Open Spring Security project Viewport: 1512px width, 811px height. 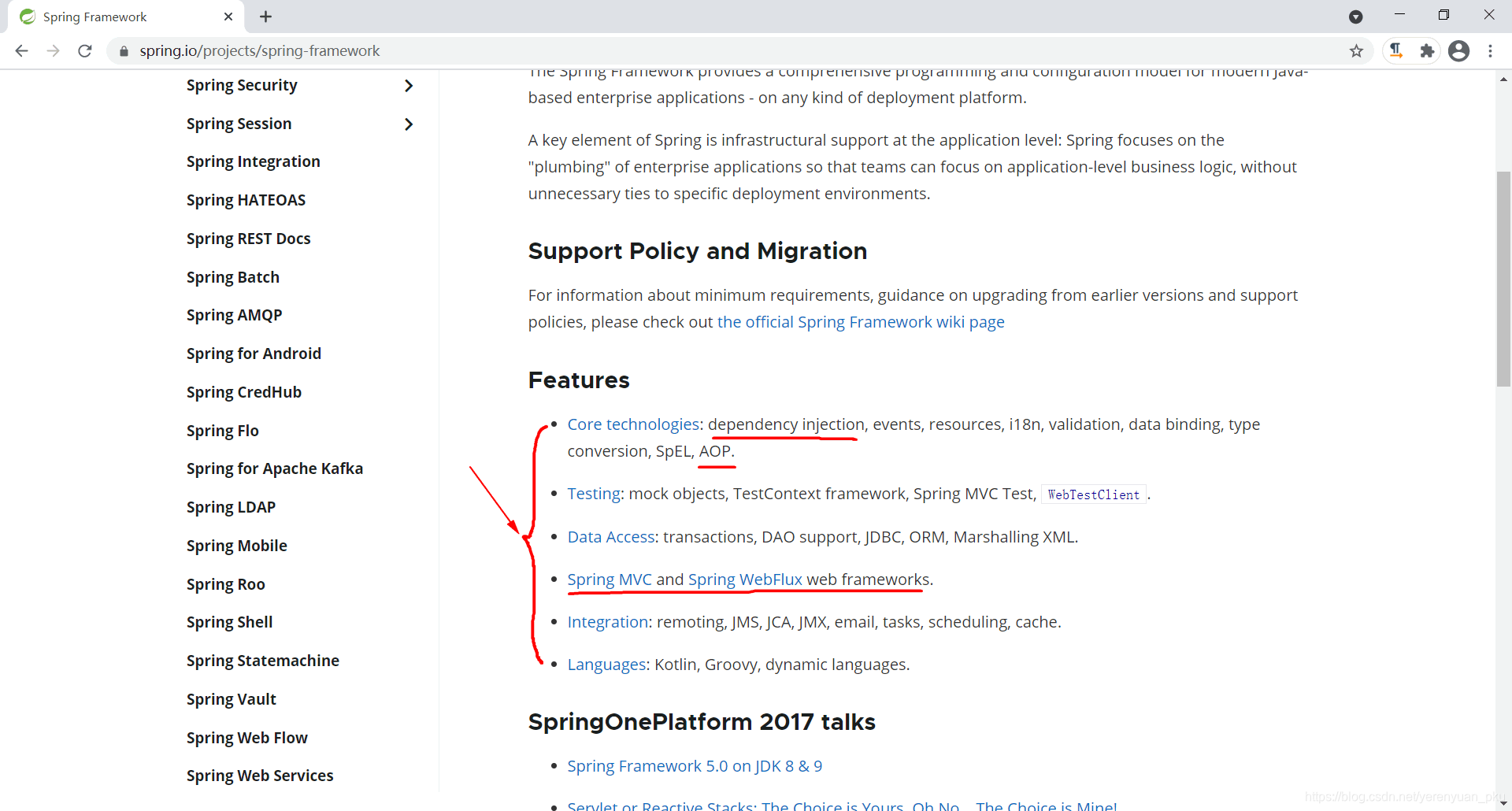click(x=242, y=85)
